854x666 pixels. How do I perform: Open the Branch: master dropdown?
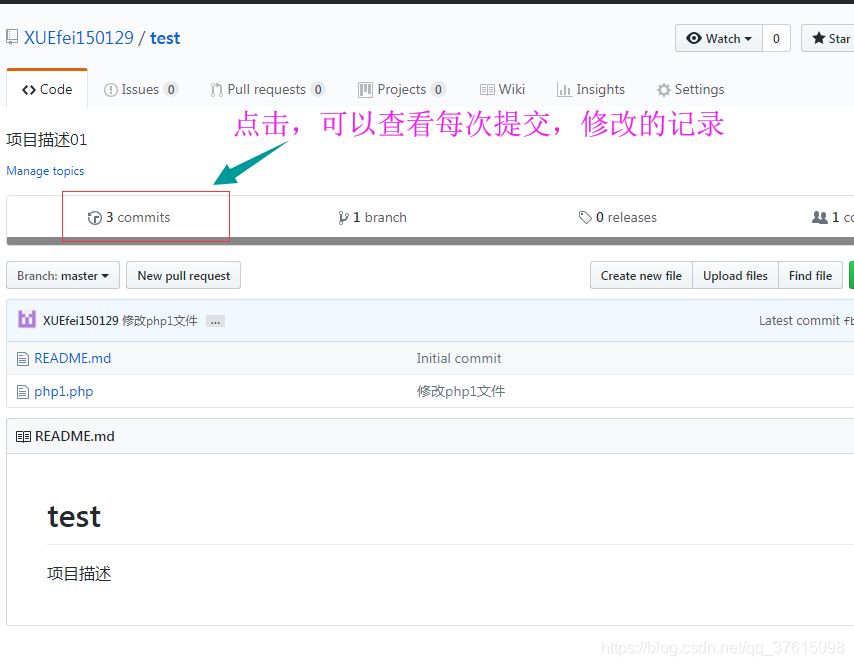62,275
